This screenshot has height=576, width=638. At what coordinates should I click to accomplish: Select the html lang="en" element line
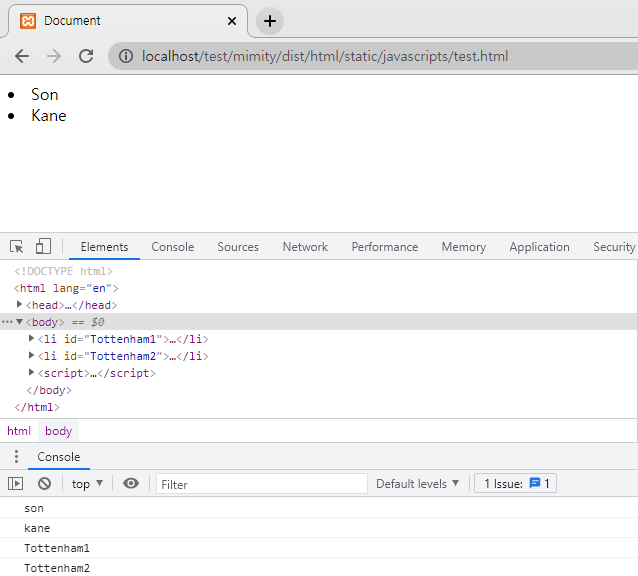click(66, 288)
